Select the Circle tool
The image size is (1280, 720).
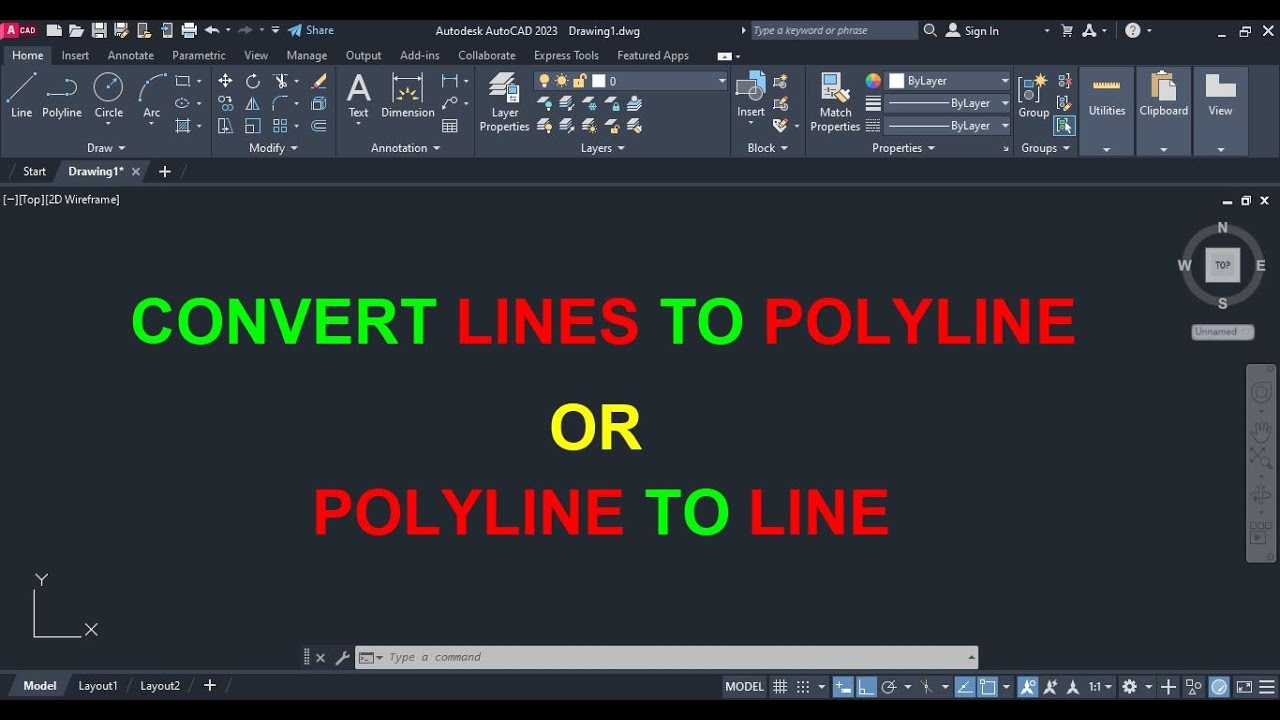point(108,96)
